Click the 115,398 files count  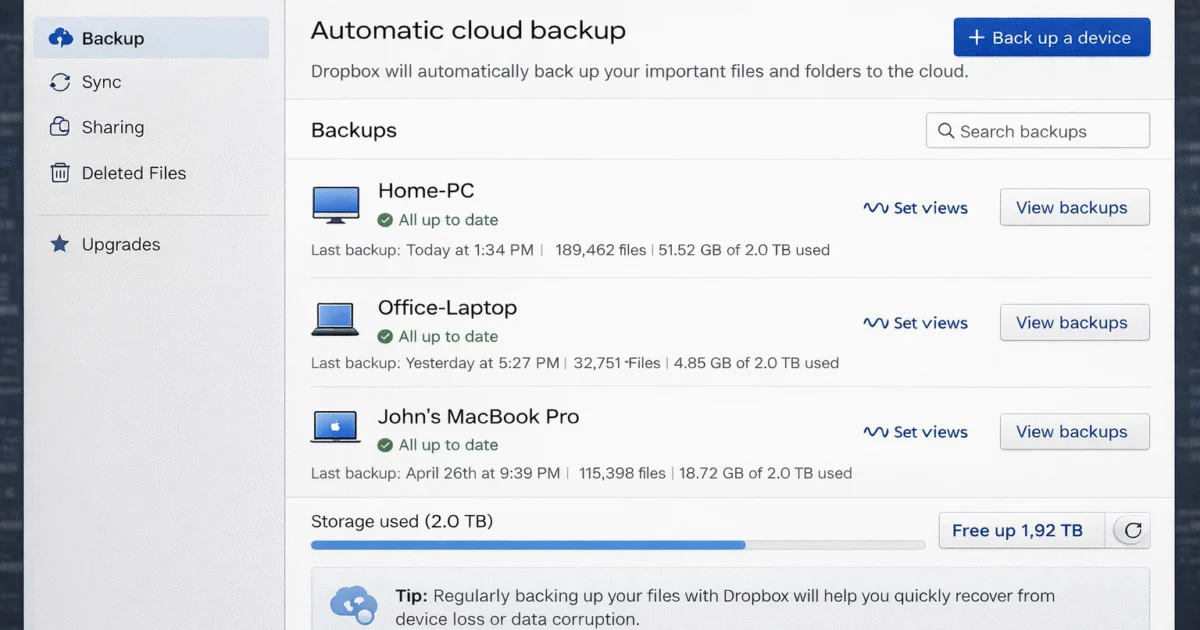point(624,473)
